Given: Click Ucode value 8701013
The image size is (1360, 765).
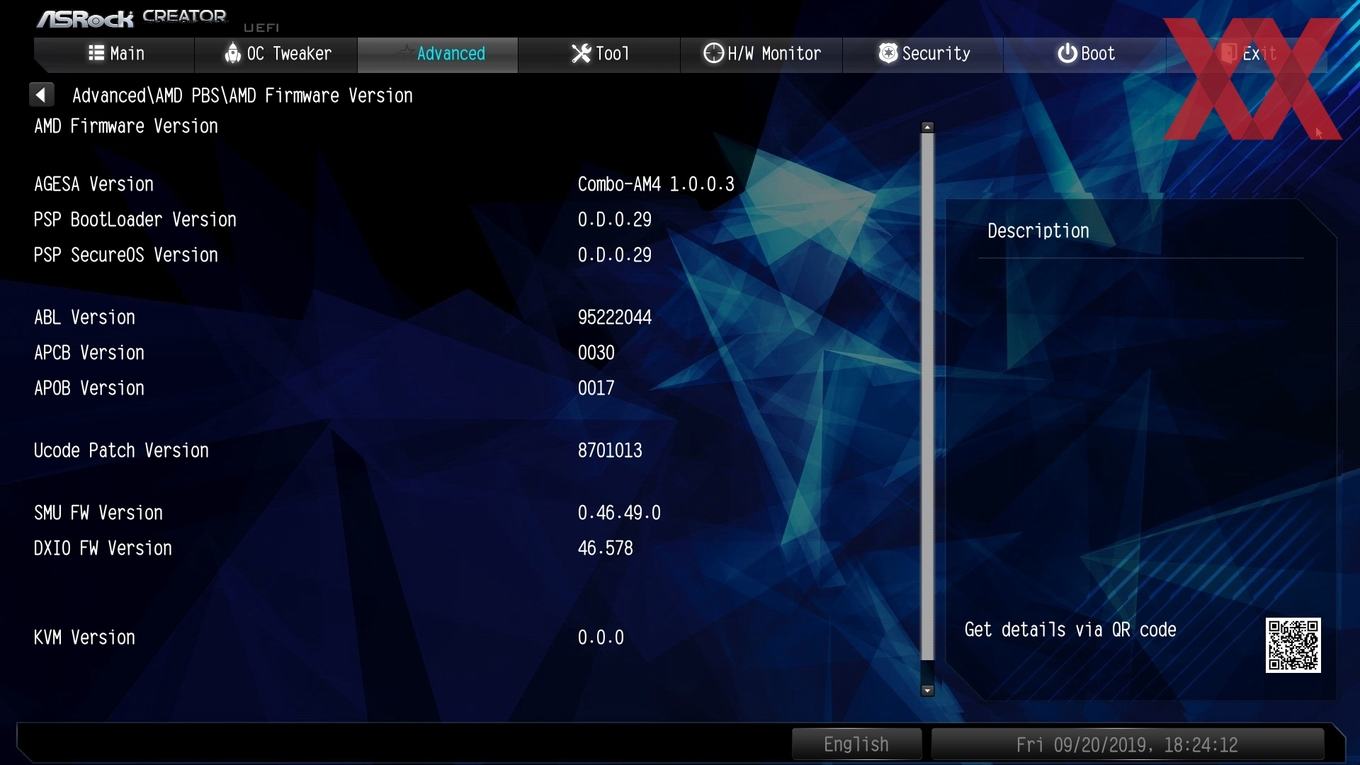Looking at the screenshot, I should (x=610, y=450).
